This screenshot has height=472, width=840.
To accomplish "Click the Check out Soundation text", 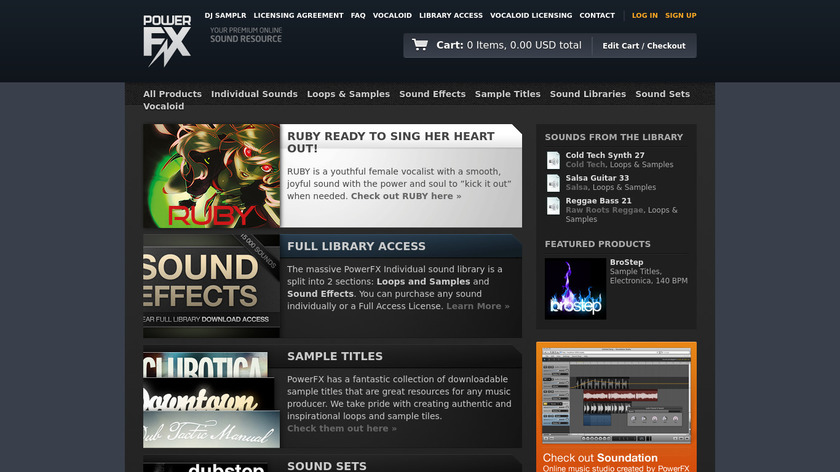I will pos(599,458).
